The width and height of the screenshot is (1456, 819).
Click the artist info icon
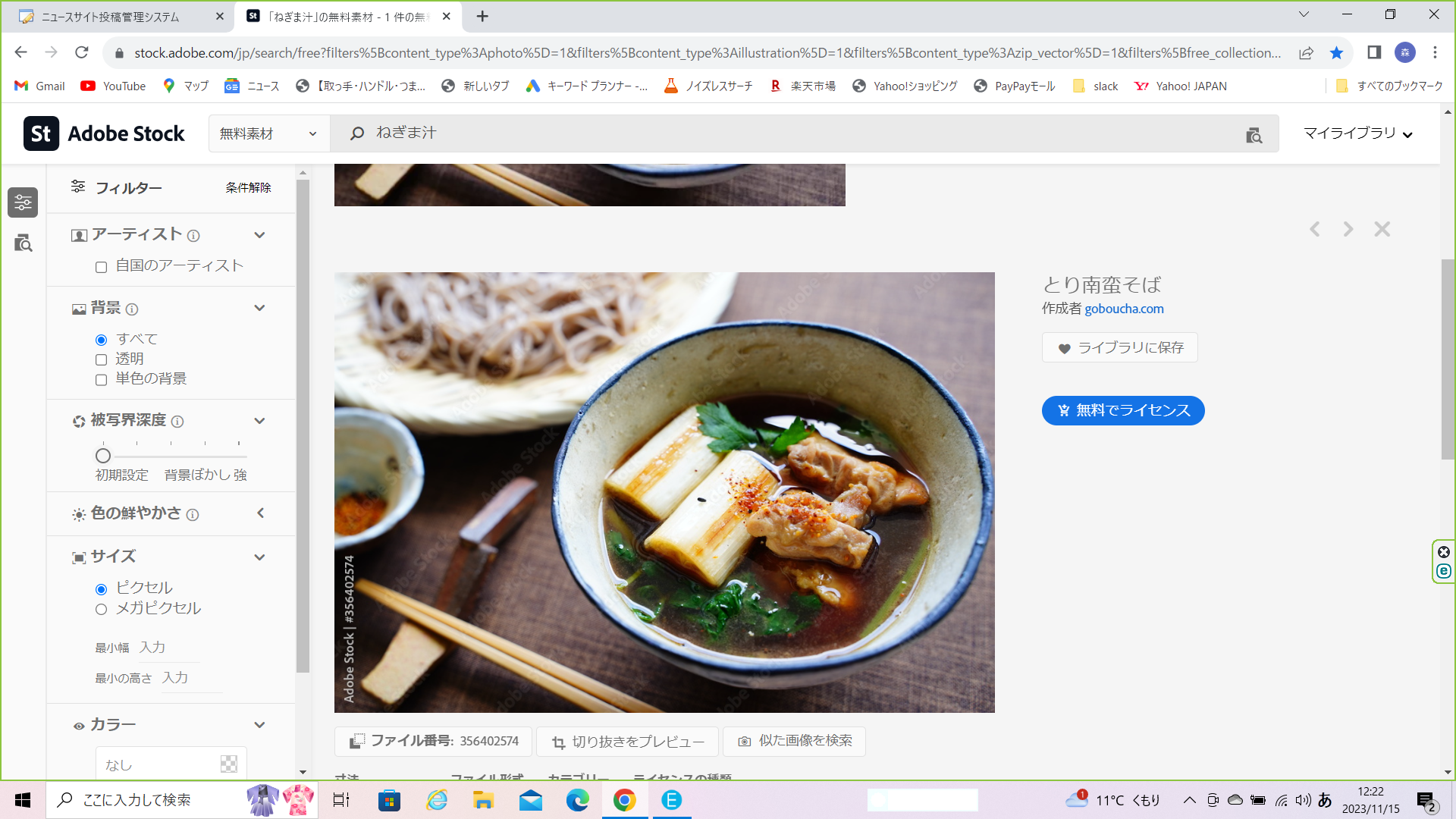coord(193,236)
